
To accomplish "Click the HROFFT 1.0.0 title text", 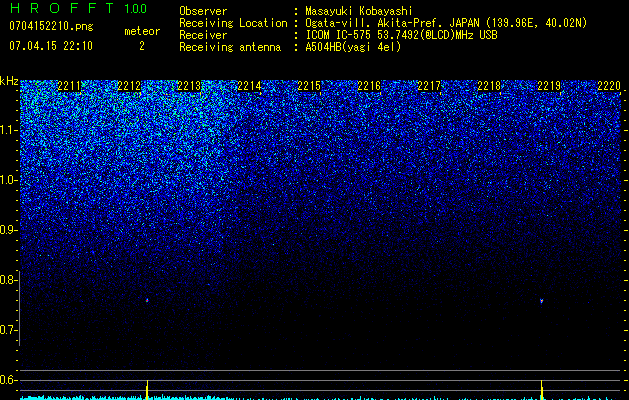I will click(78, 8).
